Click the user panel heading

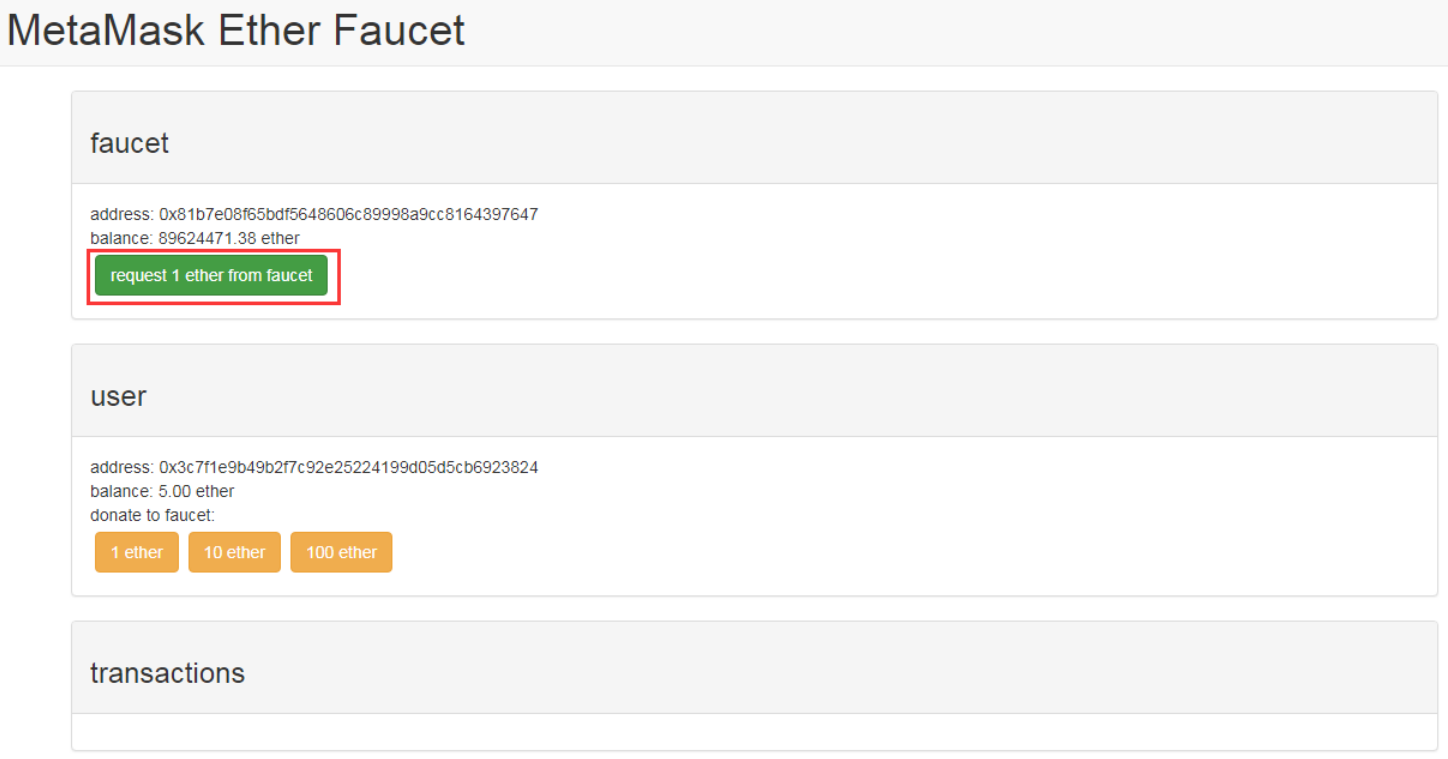point(118,396)
